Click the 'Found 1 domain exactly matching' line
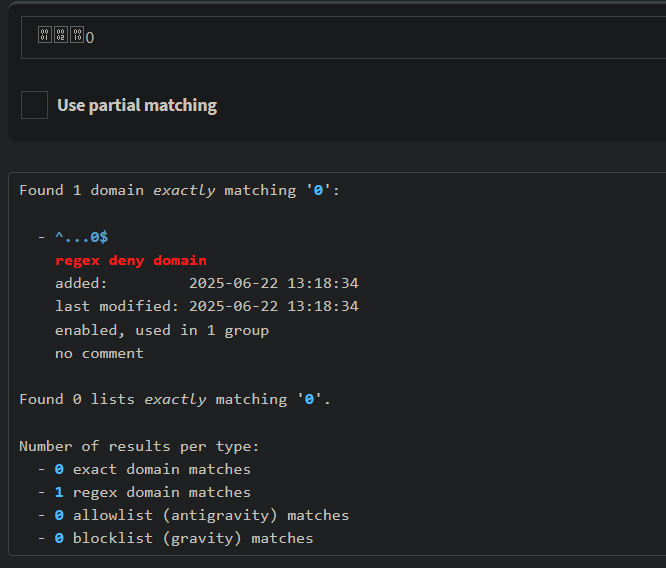 click(x=180, y=190)
